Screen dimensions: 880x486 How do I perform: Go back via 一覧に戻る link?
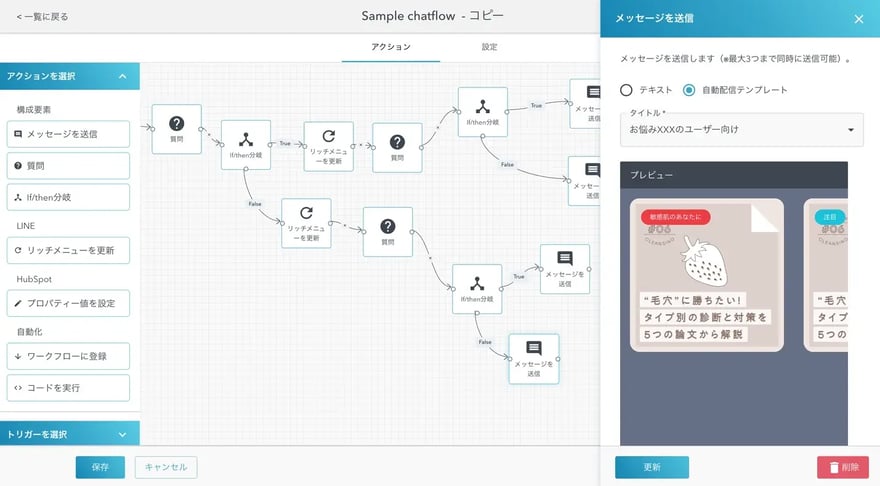42,17
